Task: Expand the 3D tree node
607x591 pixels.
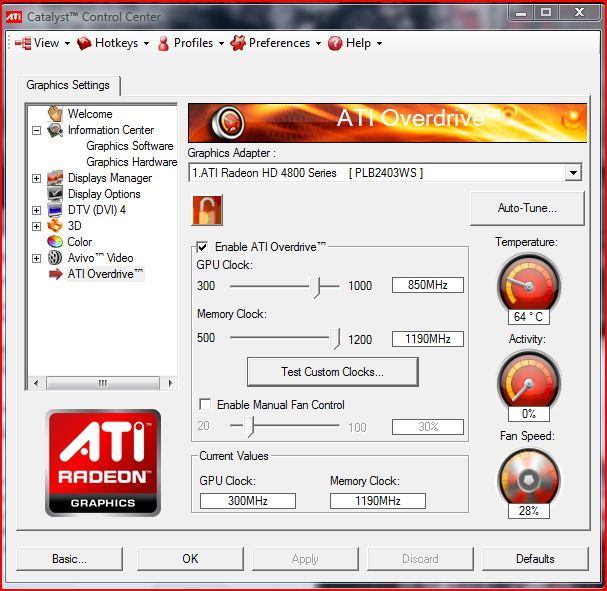Action: point(36,226)
